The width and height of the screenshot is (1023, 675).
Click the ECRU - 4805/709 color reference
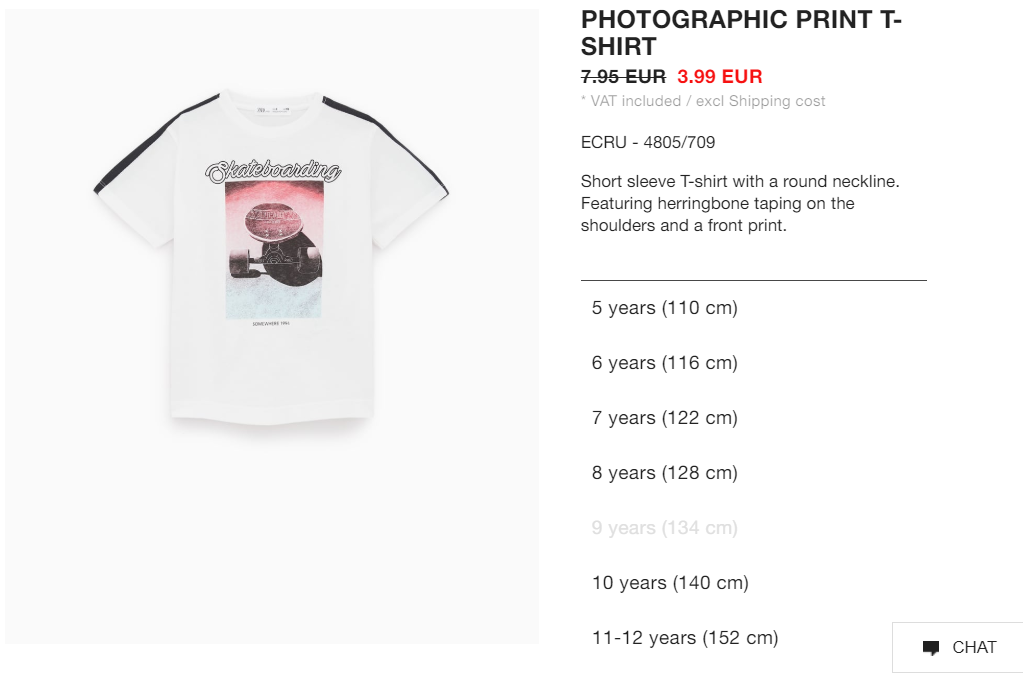click(x=648, y=142)
